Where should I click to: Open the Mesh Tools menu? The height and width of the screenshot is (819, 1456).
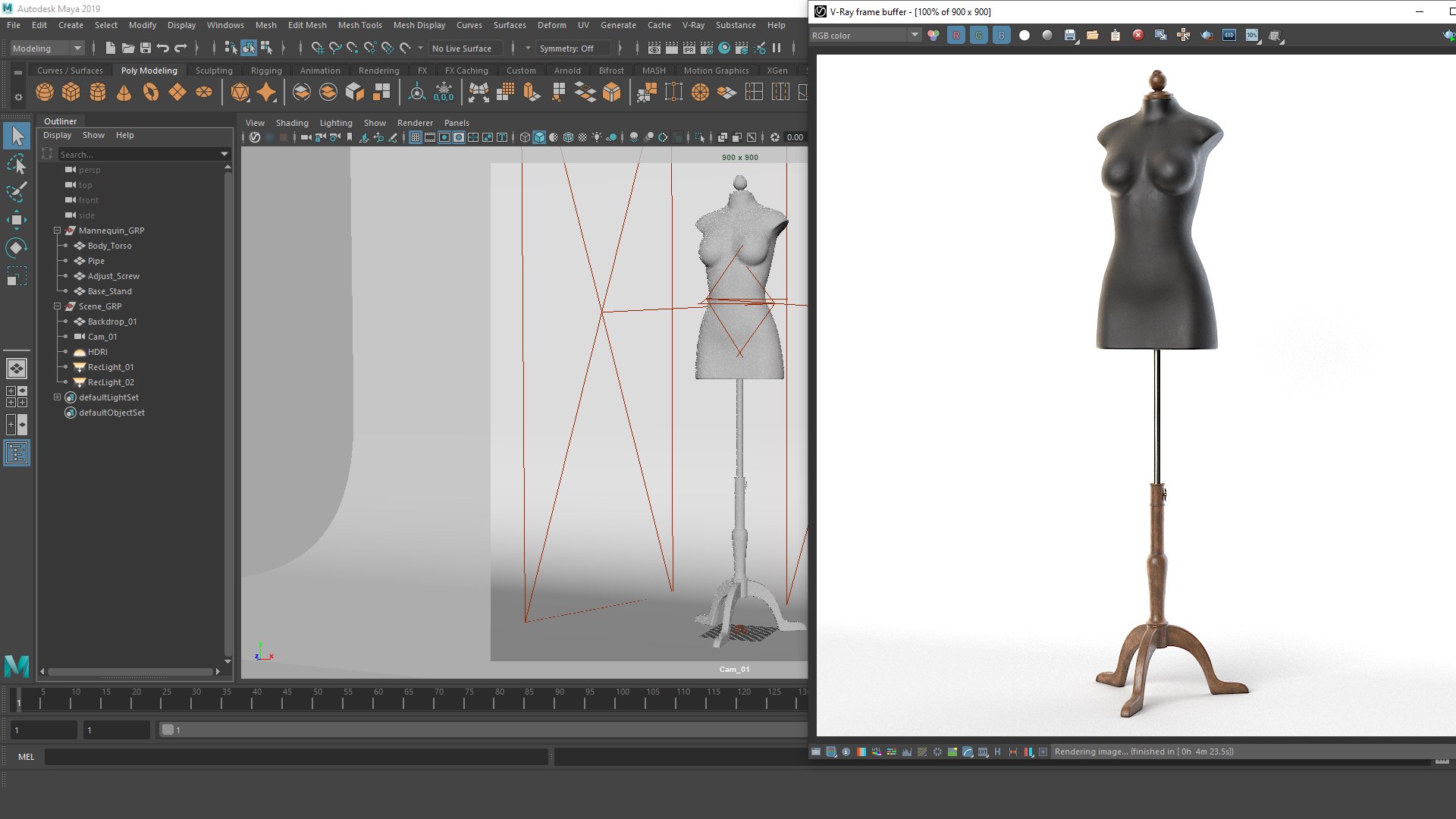coord(359,25)
